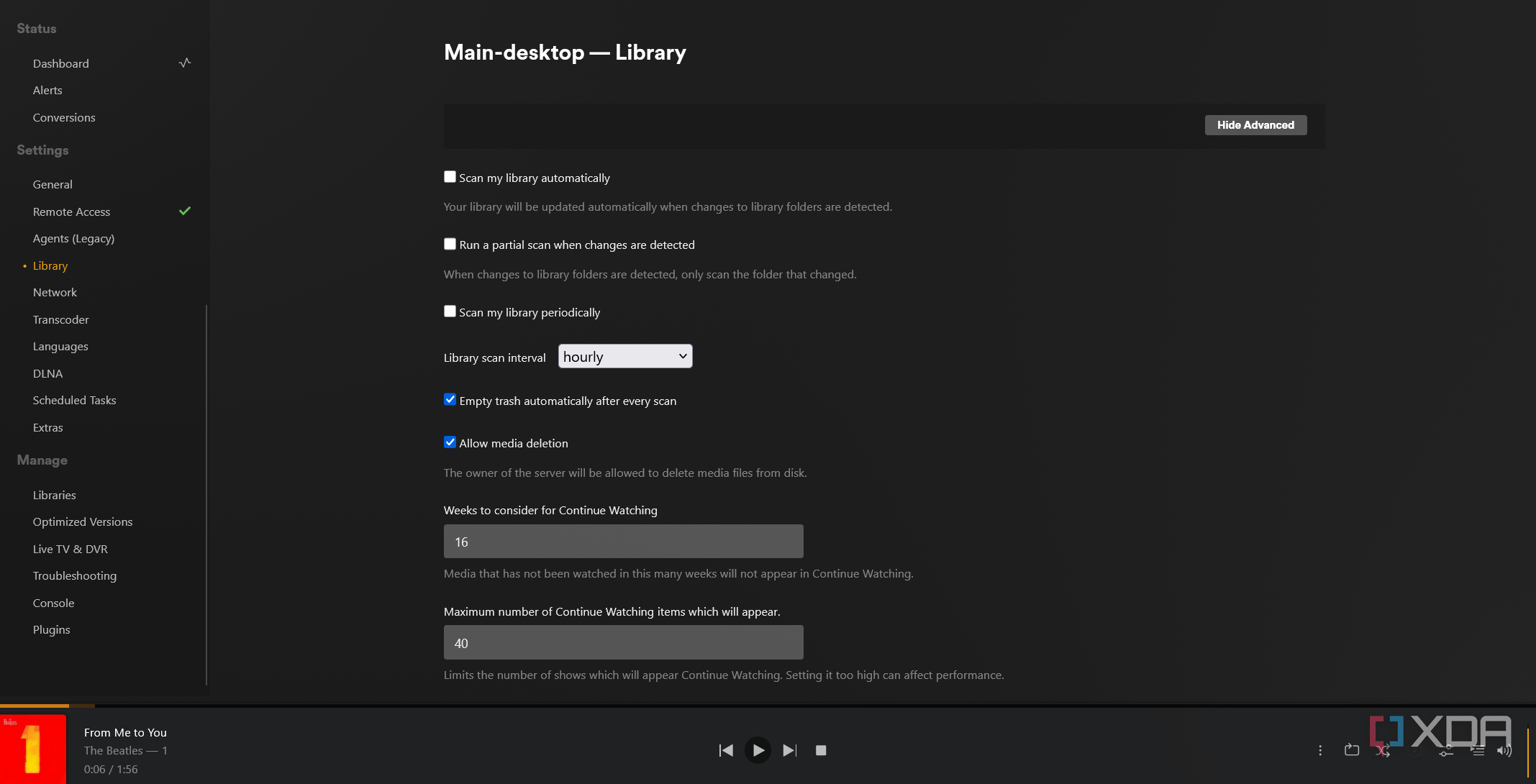Skip to the next track

pyautogui.click(x=789, y=750)
